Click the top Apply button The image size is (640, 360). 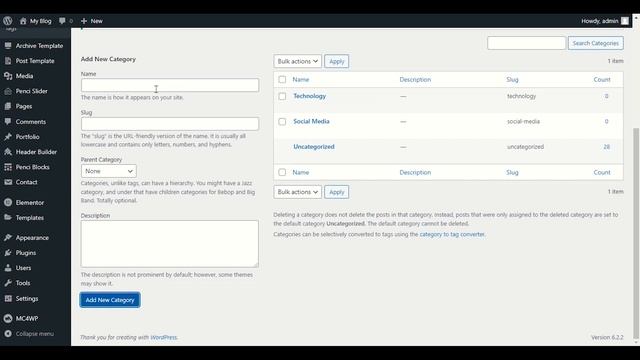pyautogui.click(x=337, y=61)
